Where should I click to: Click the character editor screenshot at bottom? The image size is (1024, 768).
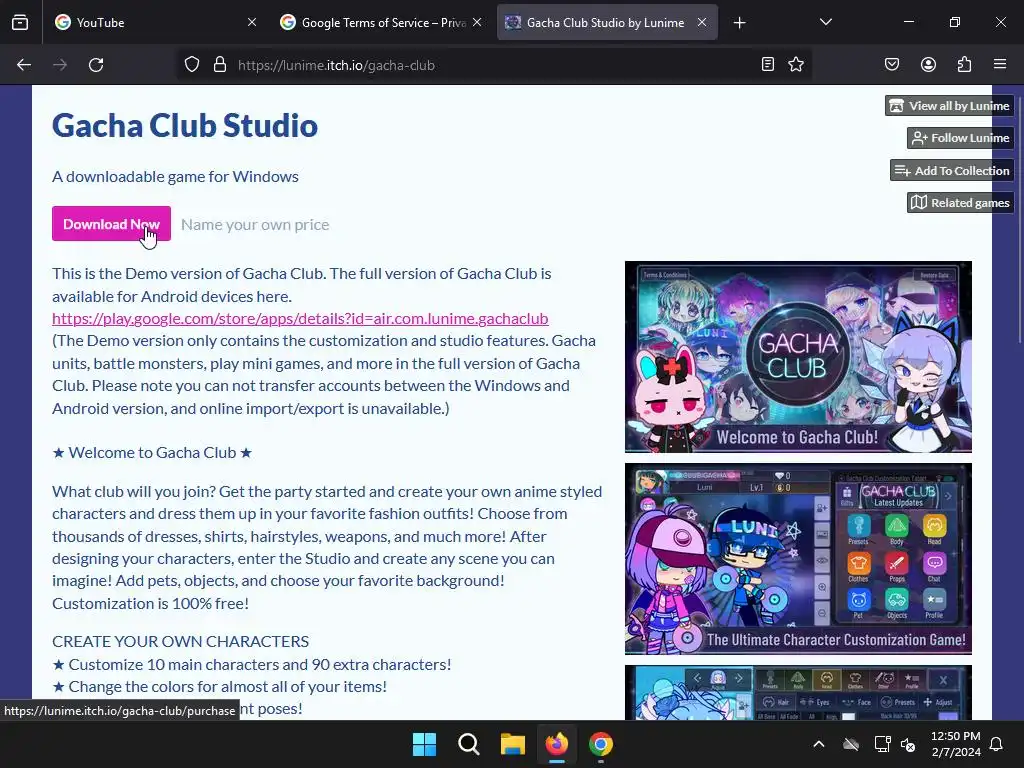pos(798,693)
